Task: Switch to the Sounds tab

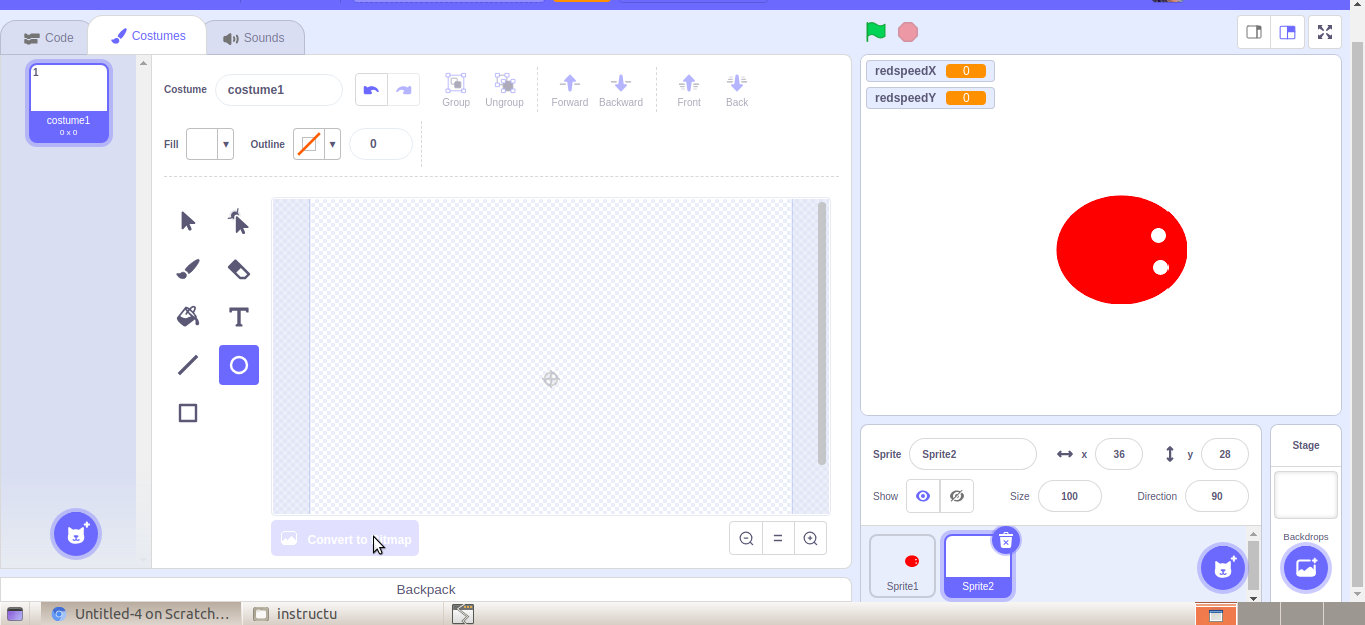Action: coord(255,36)
